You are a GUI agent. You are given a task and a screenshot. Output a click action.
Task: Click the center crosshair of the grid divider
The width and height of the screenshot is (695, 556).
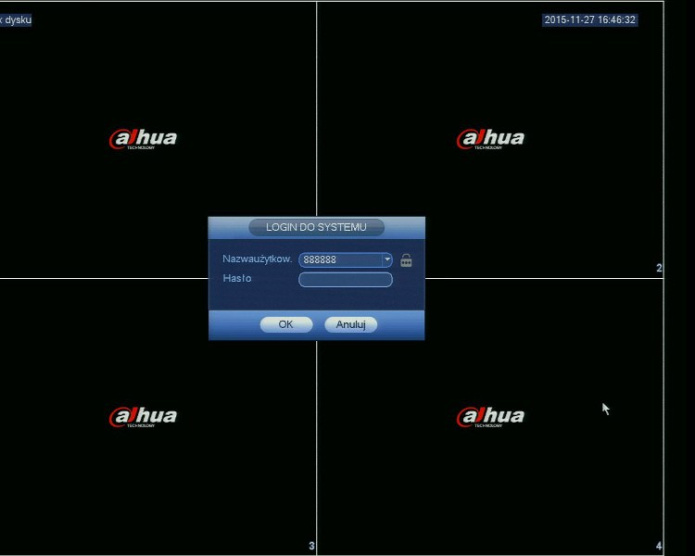(317, 277)
